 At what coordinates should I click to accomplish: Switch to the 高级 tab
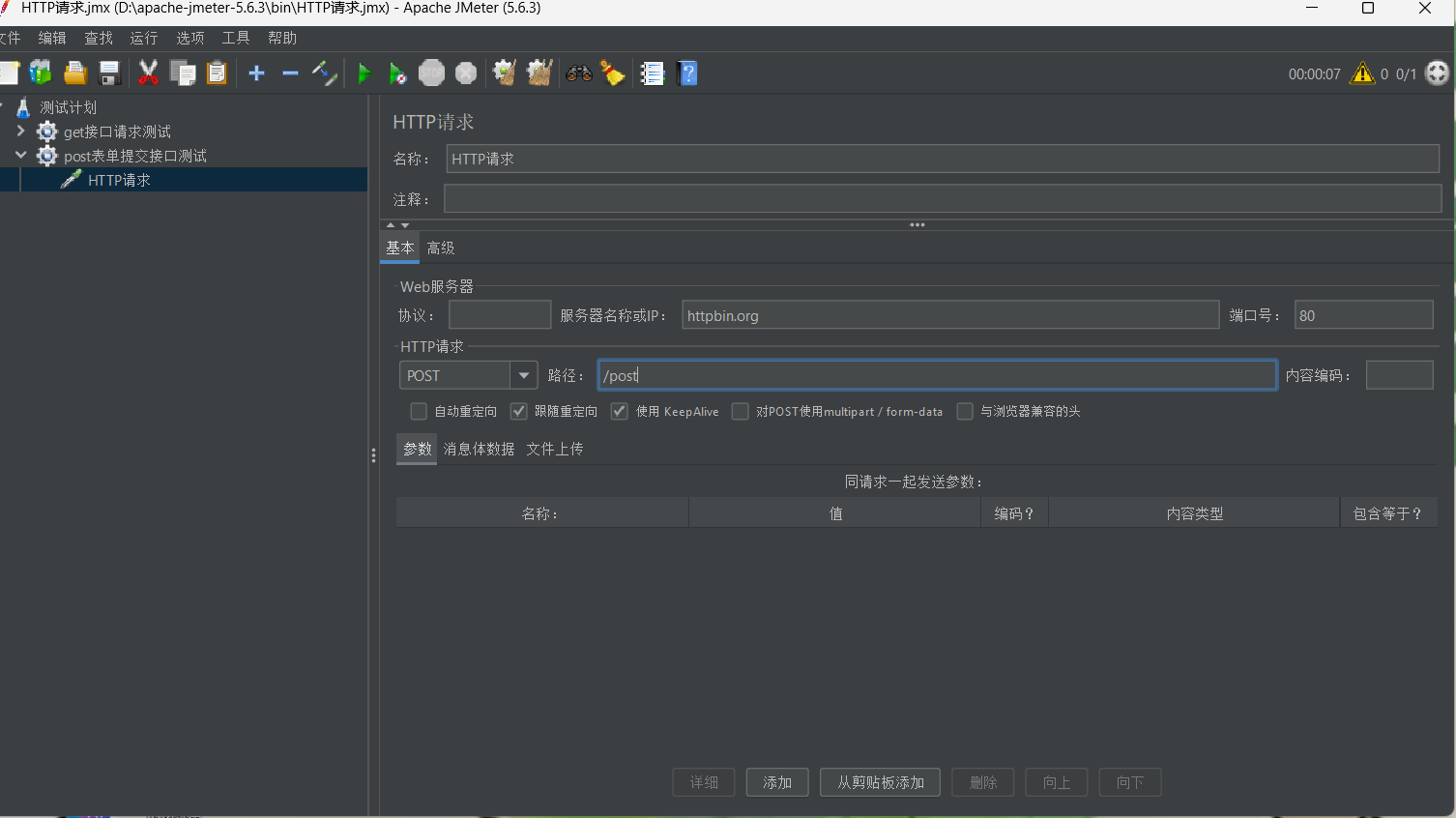tap(441, 248)
